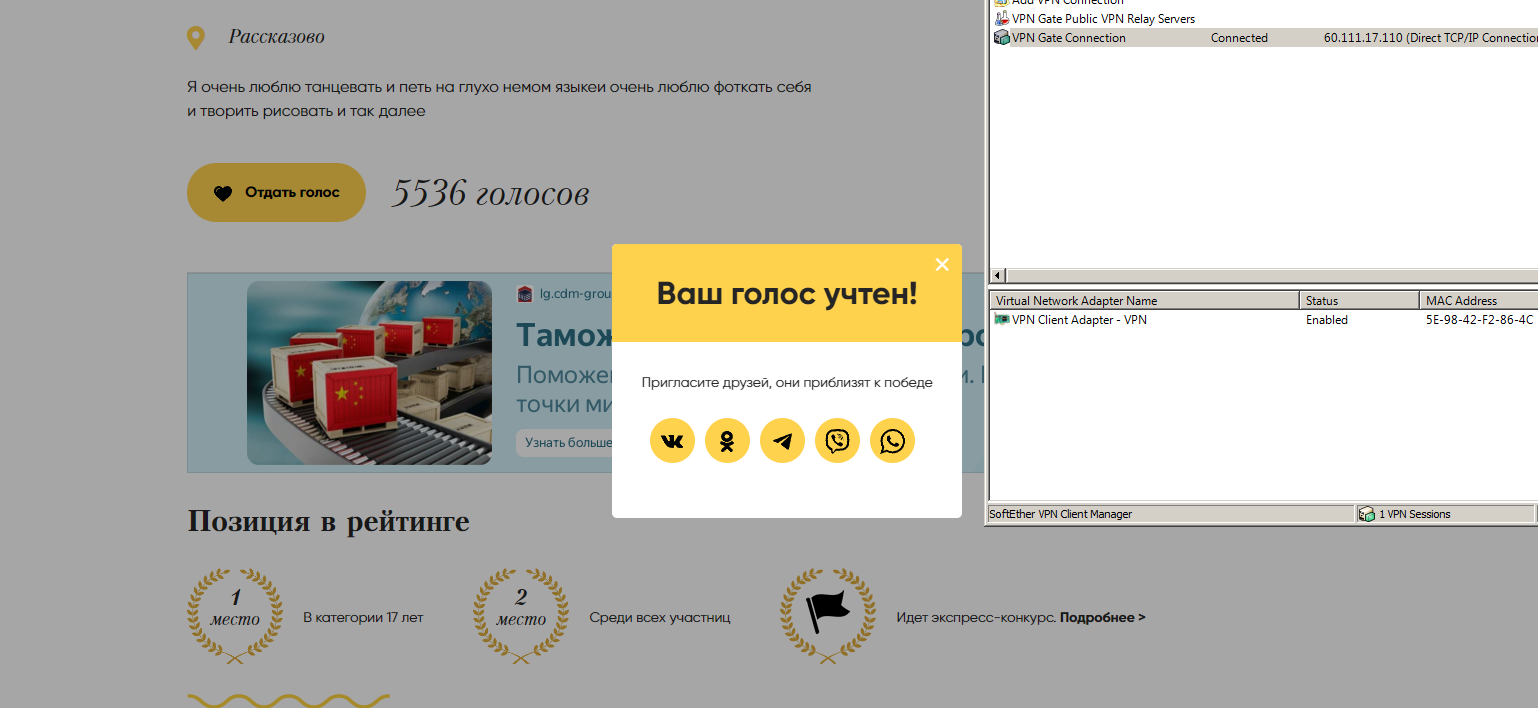The height and width of the screenshot is (708, 1538).
Task: Click the location pin icon near Рассказово
Action: 196,38
